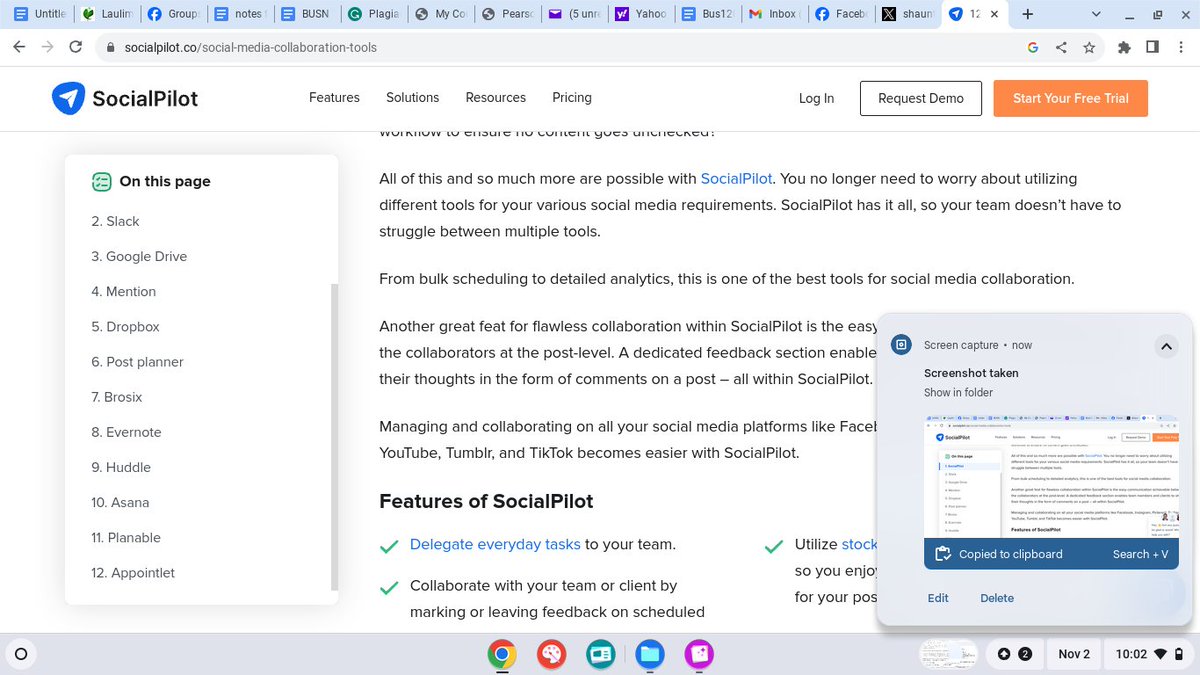
Task: Bookmark this page with the star icon
Action: (x=1089, y=47)
